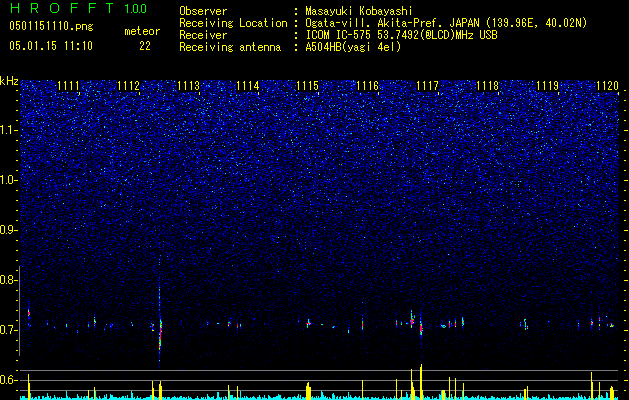Image resolution: width=629 pixels, height=400 pixels.
Task: Click the 1116 time marker
Action: coord(368,86)
